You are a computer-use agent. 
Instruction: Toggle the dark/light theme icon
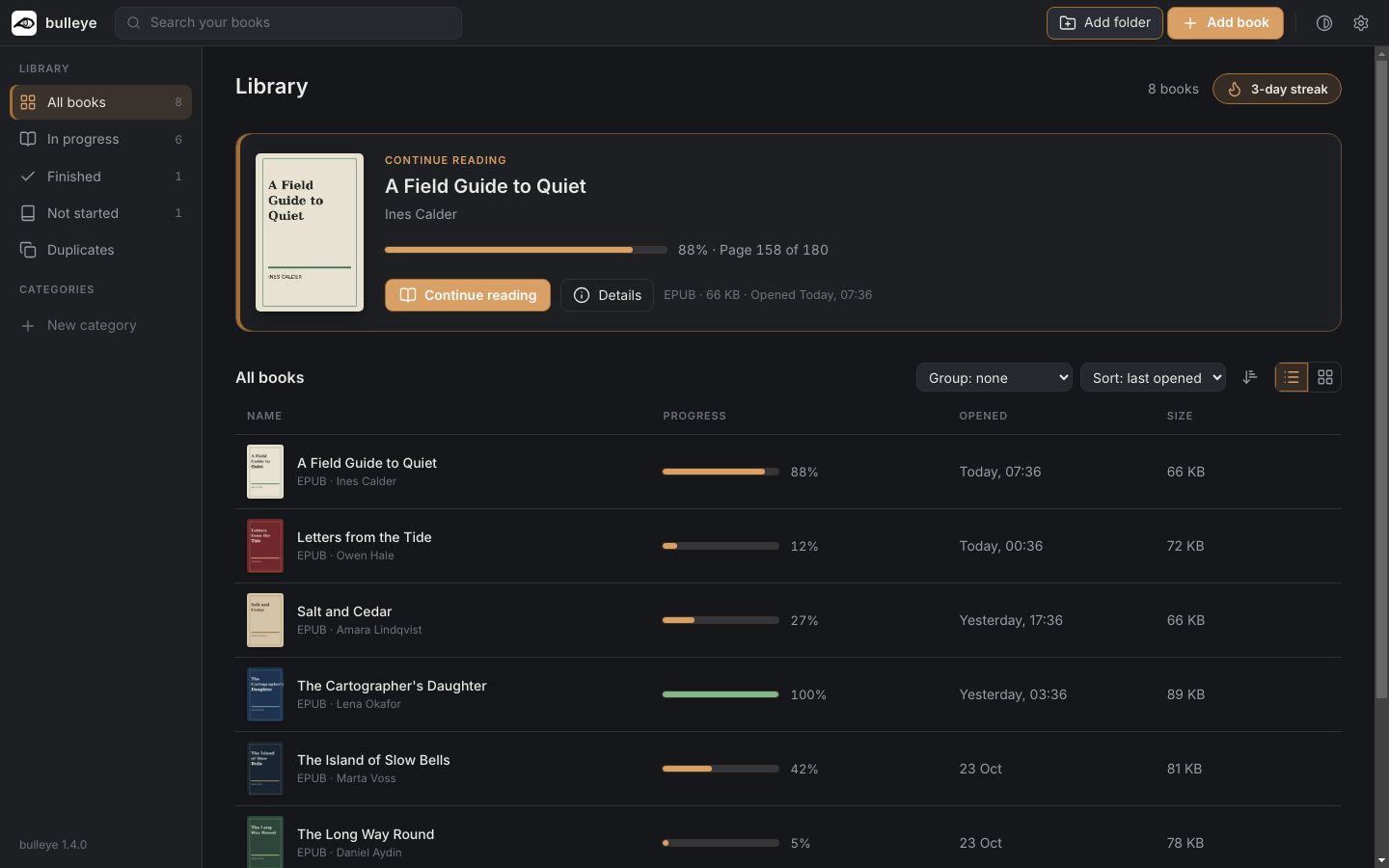(x=1324, y=23)
